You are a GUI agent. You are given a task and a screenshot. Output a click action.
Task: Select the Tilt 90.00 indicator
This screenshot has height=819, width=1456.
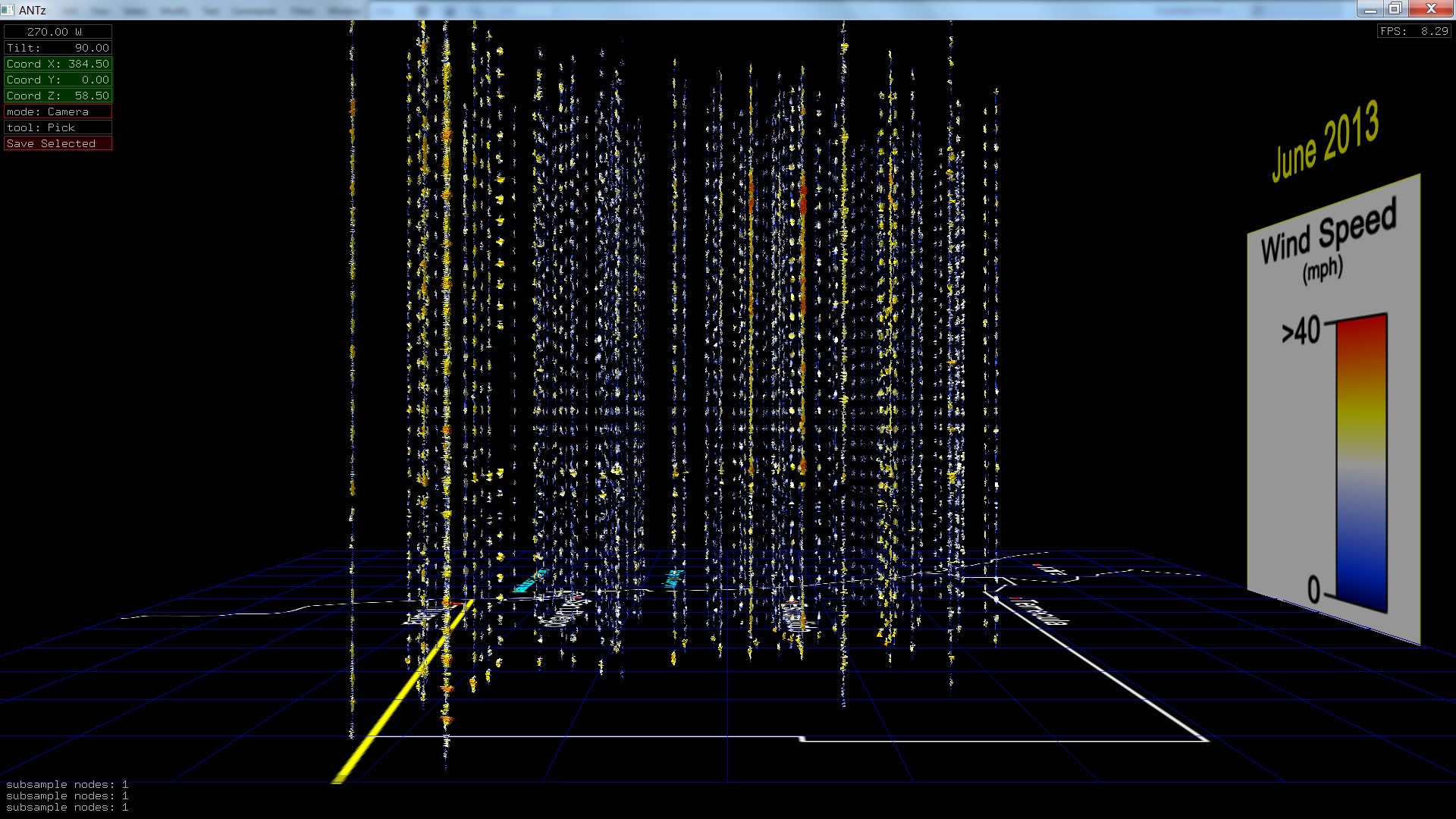(x=58, y=48)
